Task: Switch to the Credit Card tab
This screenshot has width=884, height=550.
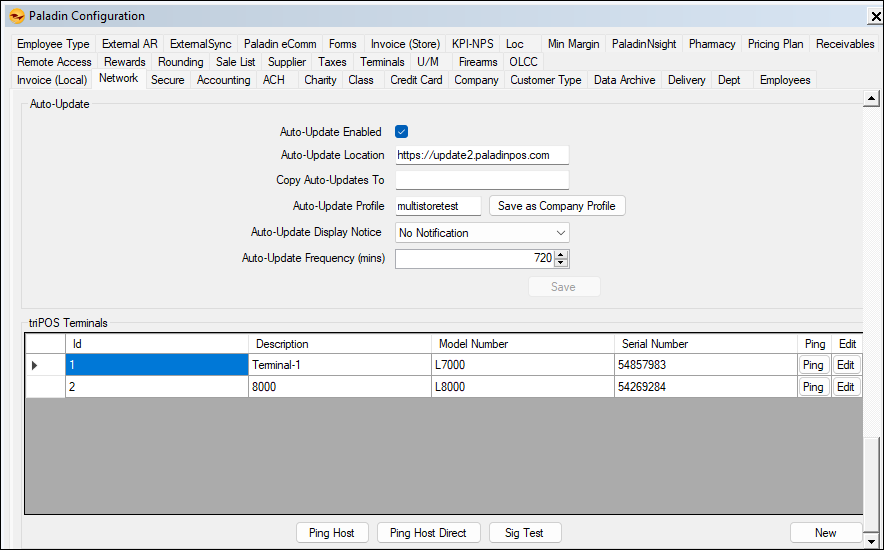Action: pos(416,80)
